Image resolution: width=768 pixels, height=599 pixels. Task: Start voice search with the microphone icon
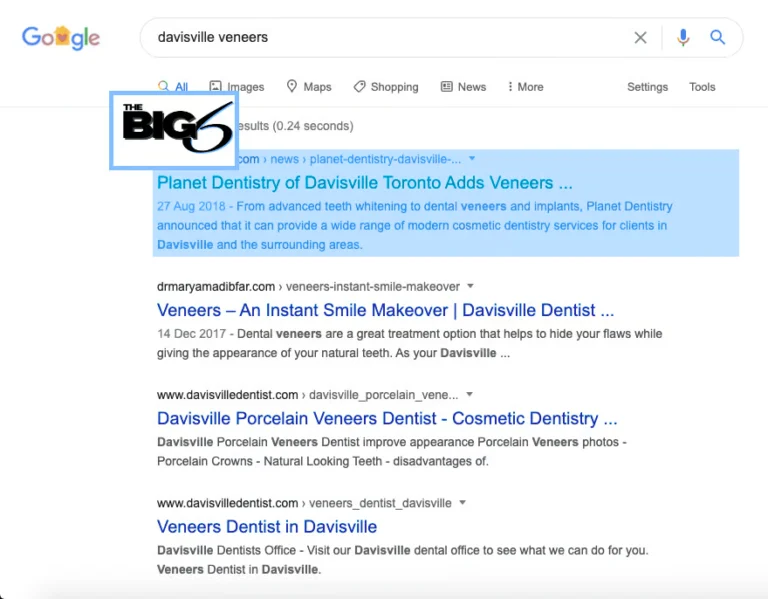683,38
